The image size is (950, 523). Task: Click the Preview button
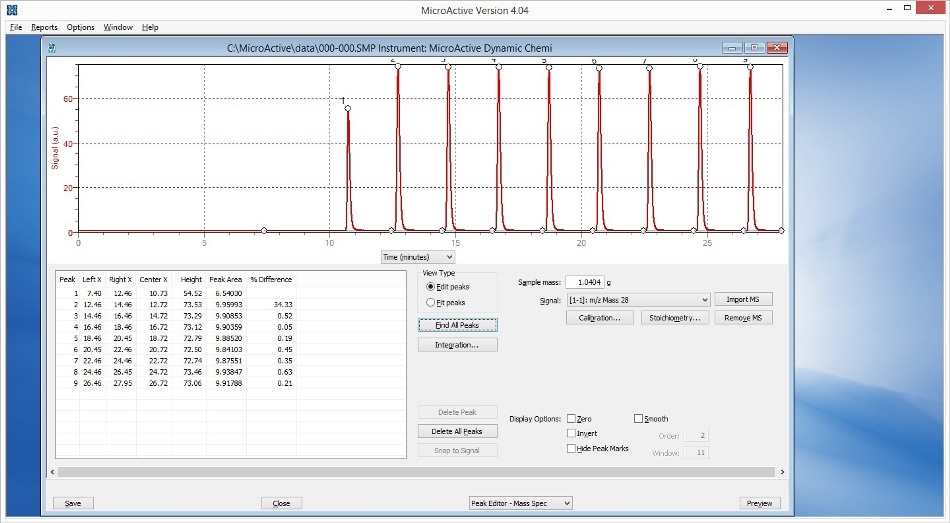coord(760,503)
